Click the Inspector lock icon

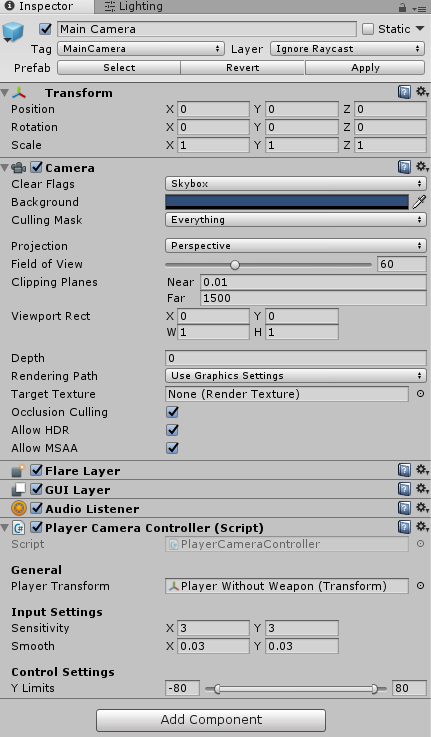point(402,7)
